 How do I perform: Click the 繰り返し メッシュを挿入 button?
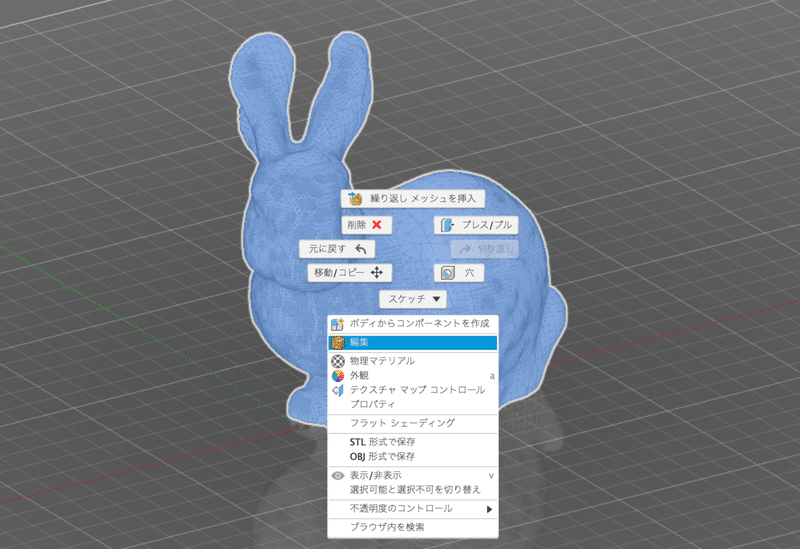(x=413, y=198)
